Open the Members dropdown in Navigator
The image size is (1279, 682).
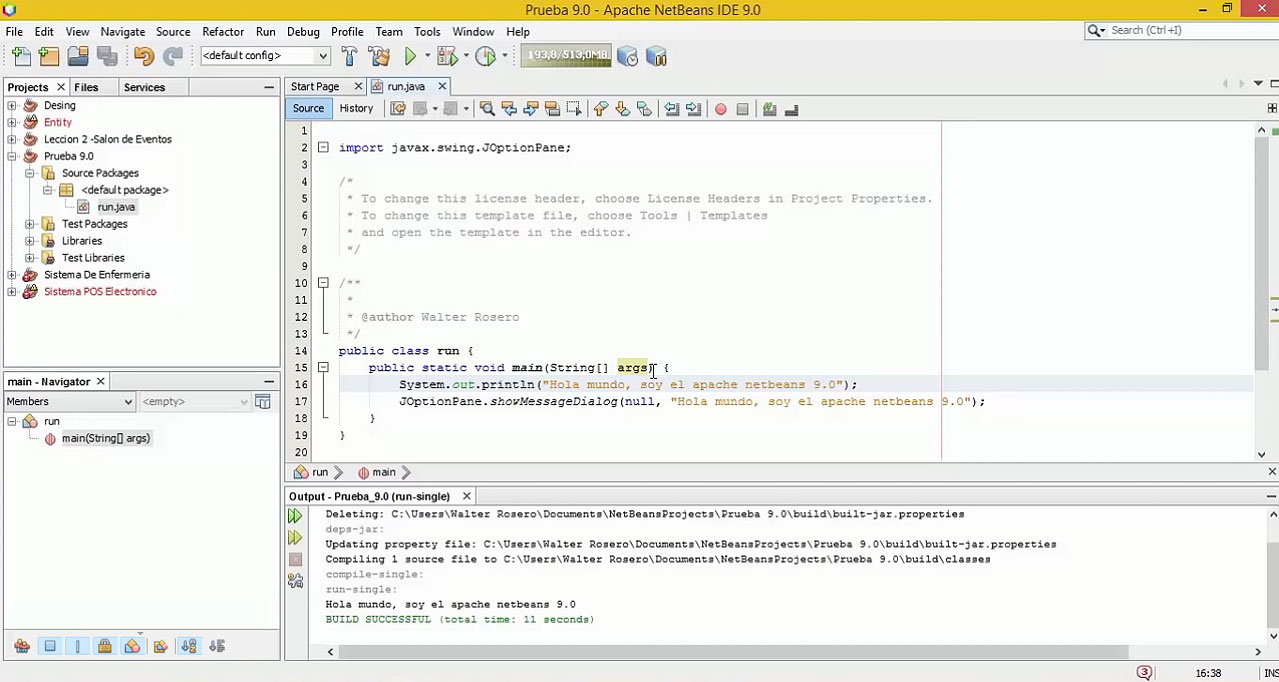click(69, 402)
